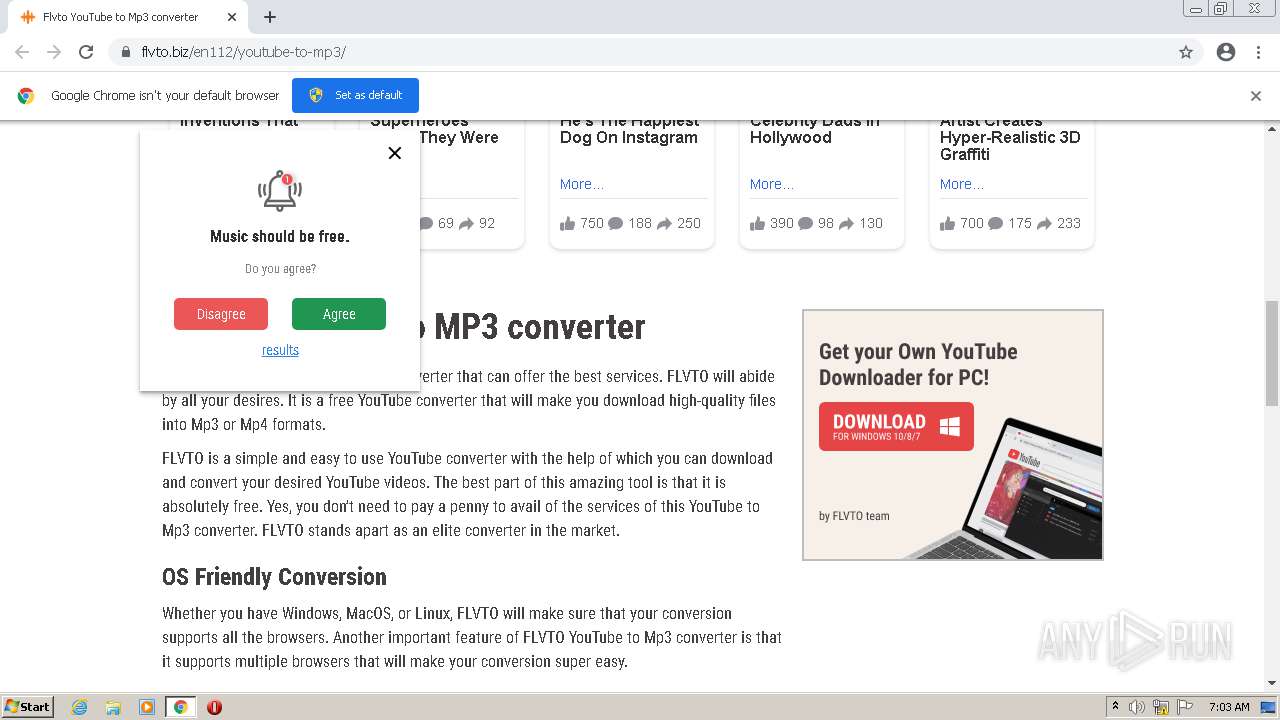
Task: Click Set as default button
Action: (x=355, y=95)
